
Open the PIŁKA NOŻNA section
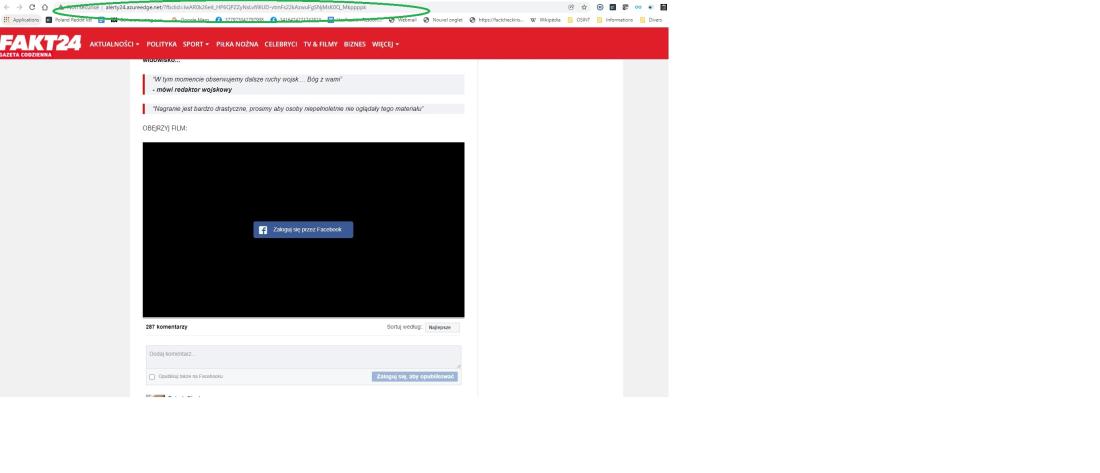tap(237, 44)
